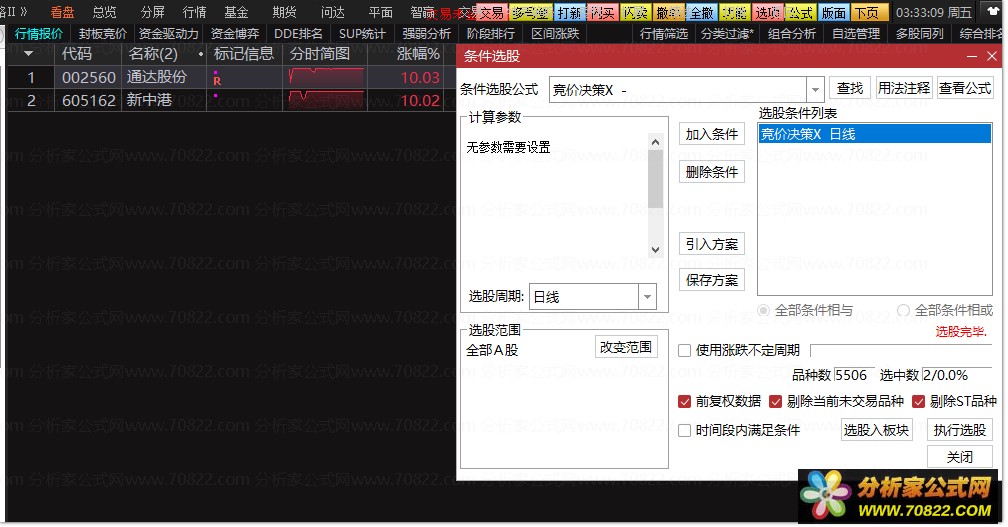Click the 用法注释 button
Screen dimensions: 1008x527
(x=904, y=88)
